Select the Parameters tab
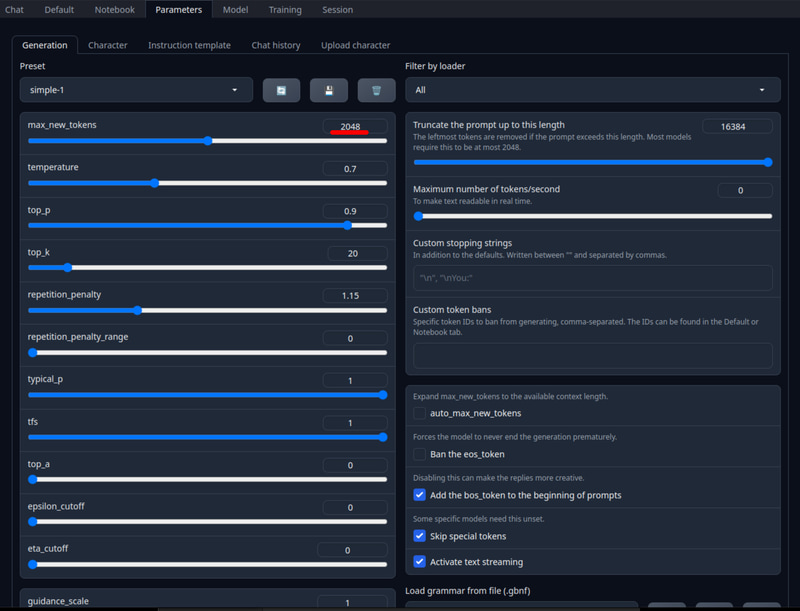 179,10
